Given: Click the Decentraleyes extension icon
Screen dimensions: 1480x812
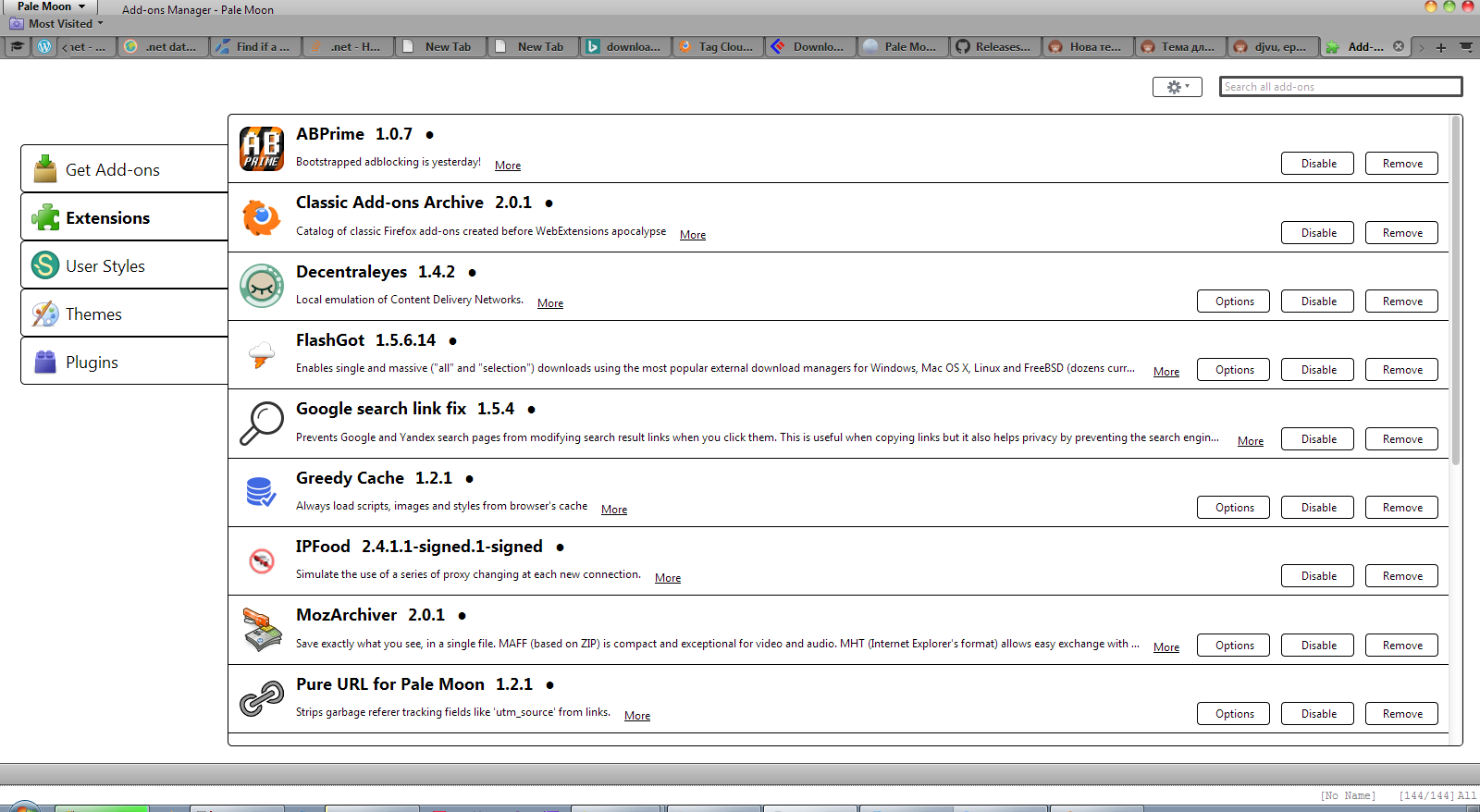Looking at the screenshot, I should tap(262, 287).
